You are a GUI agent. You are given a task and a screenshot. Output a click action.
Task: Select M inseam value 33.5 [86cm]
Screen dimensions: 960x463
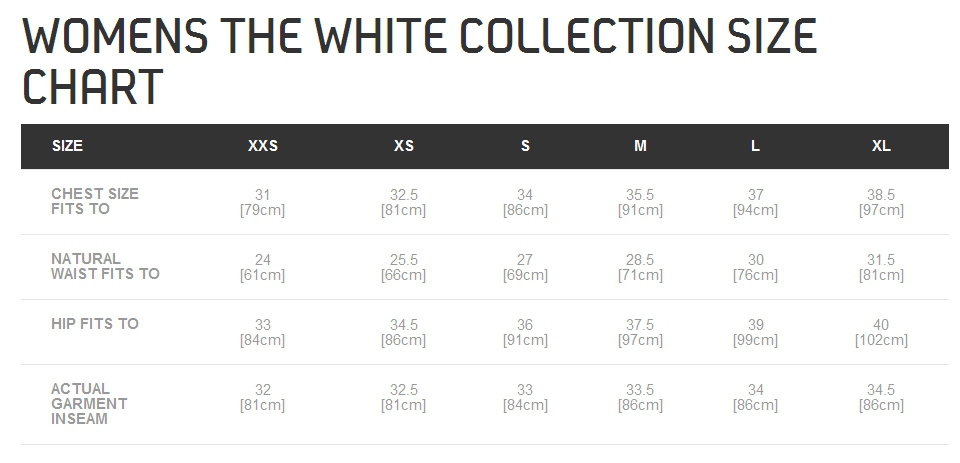click(640, 397)
